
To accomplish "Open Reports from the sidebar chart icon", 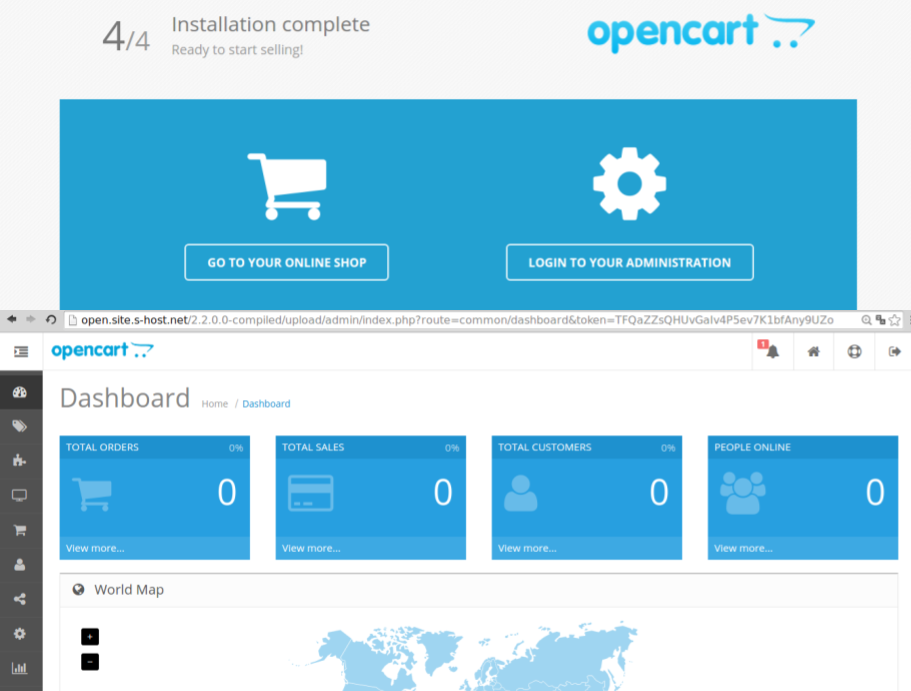I will click(20, 668).
